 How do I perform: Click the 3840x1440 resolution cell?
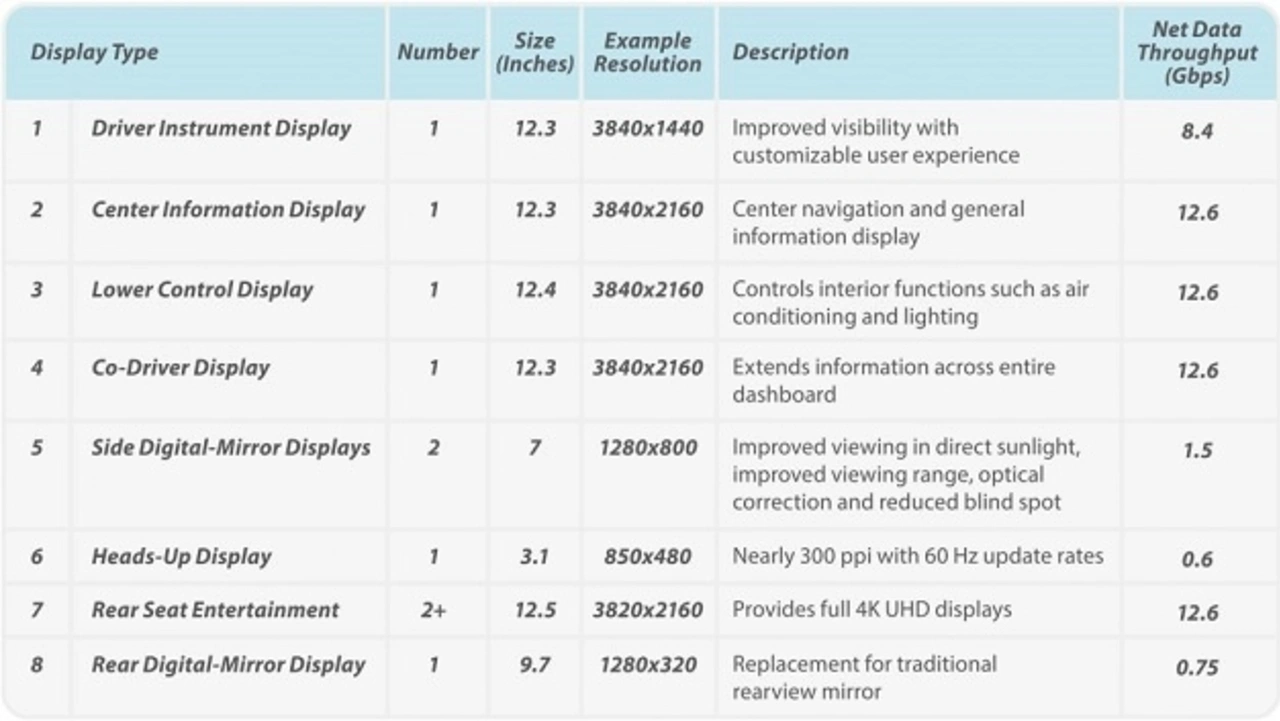(x=647, y=129)
